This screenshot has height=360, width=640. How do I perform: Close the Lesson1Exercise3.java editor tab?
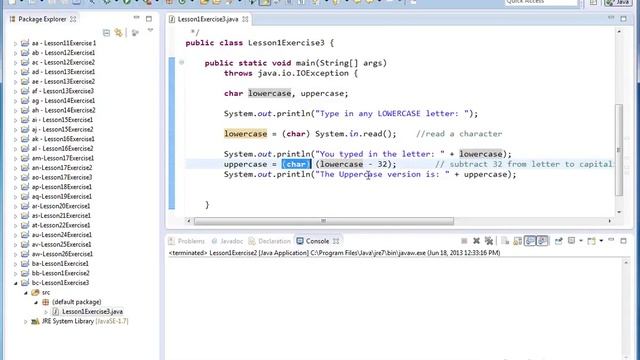tap(245, 19)
